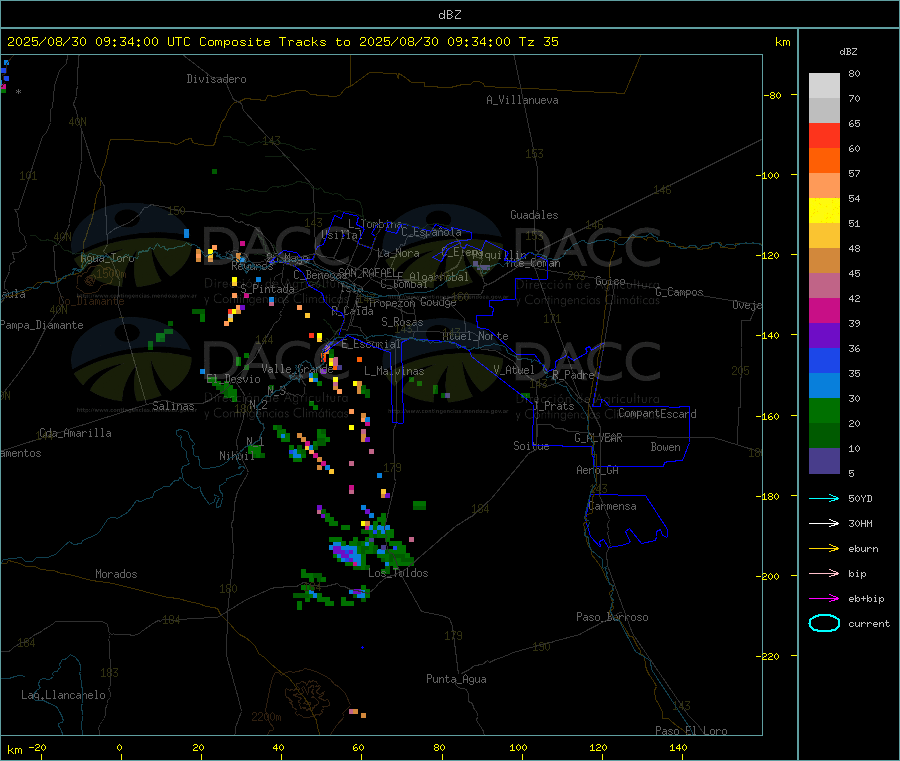
Task: Click the 60 dBZ red color swatch
Action: click(824, 135)
